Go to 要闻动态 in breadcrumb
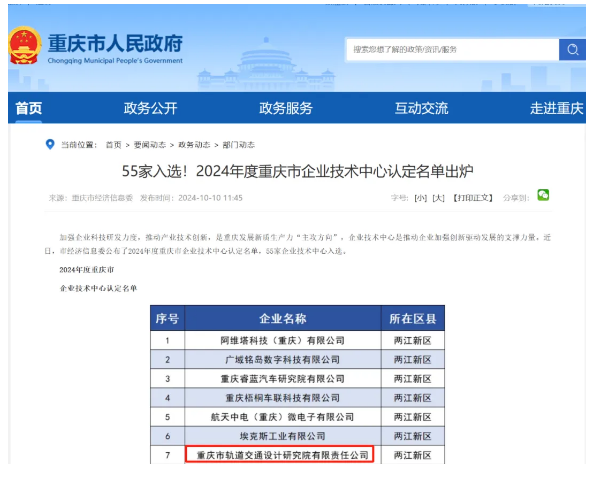The image size is (593, 485). (x=150, y=145)
